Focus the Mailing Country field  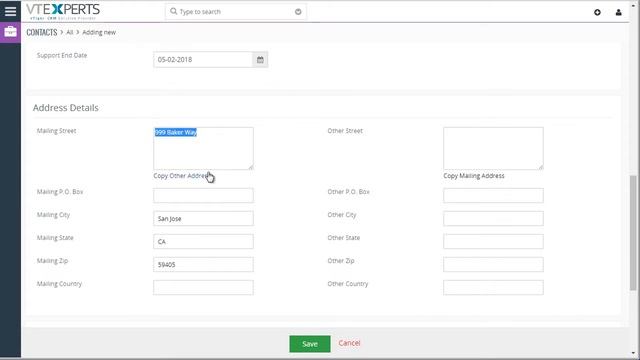[203, 287]
